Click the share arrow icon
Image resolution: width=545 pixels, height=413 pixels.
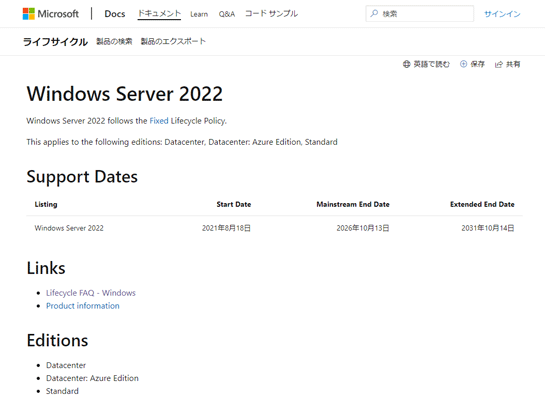499,64
